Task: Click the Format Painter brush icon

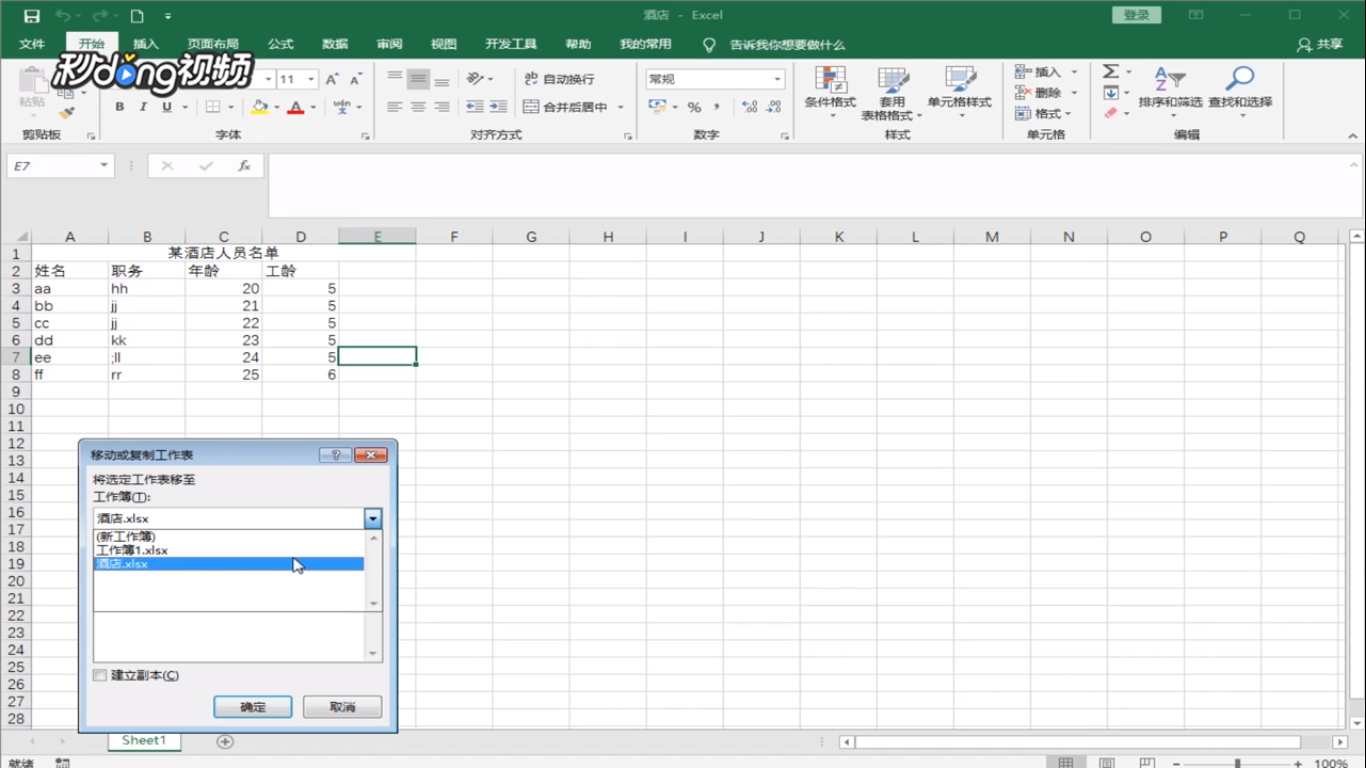Action: pyautogui.click(x=67, y=113)
